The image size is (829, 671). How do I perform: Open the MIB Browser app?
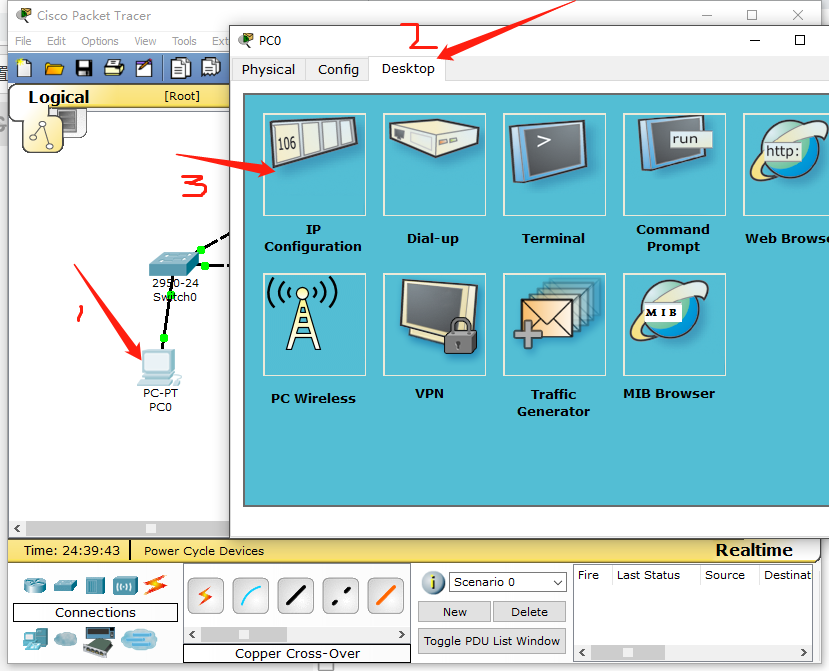(674, 324)
